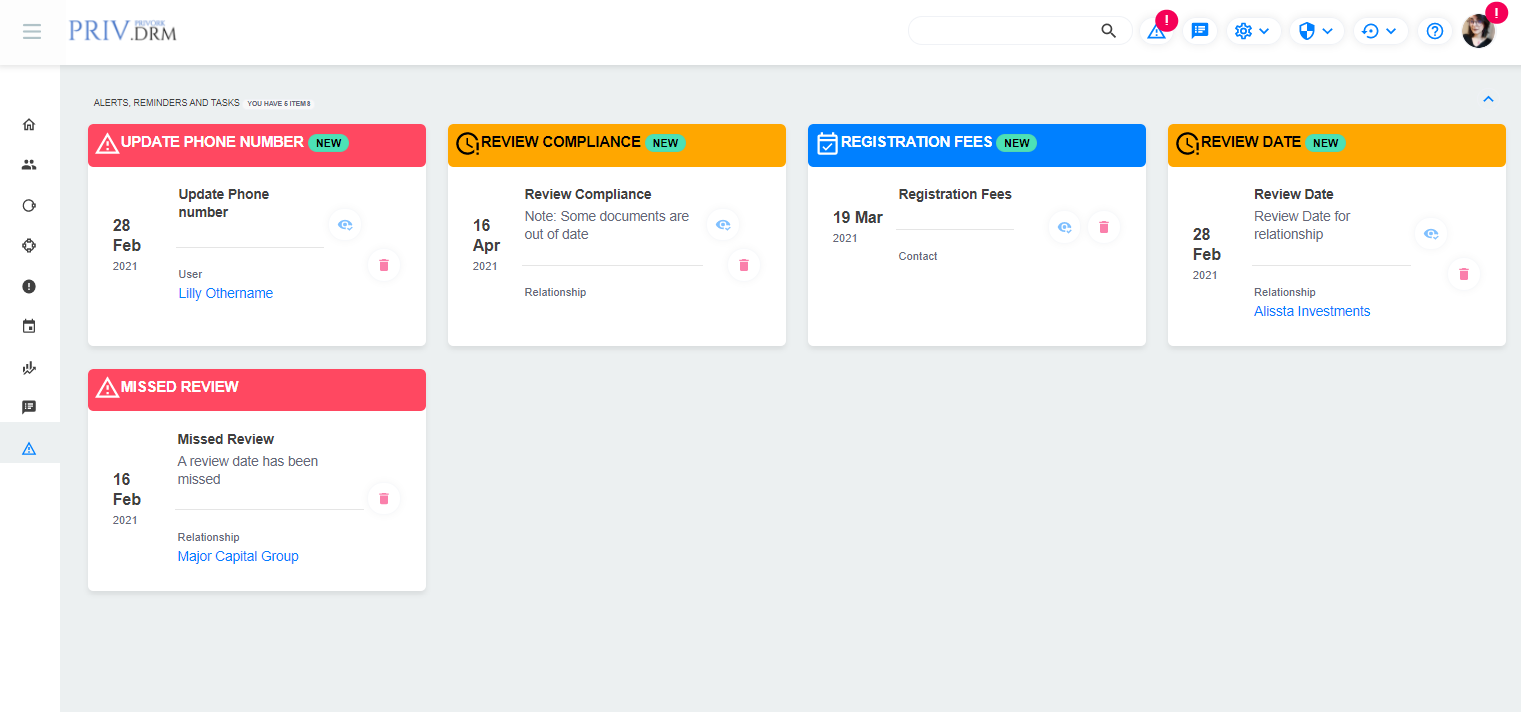Expand the settings gear dropdown
This screenshot has height=712, width=1521.
click(1253, 31)
